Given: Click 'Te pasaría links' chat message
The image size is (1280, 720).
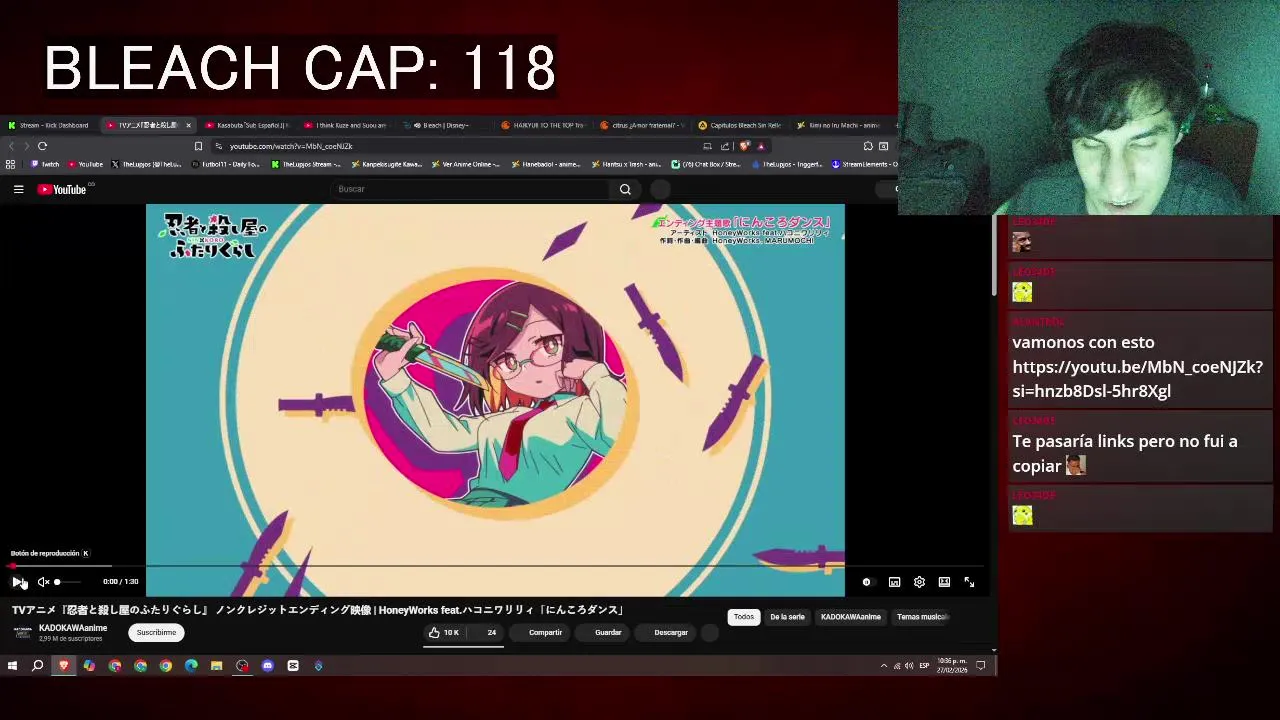Looking at the screenshot, I should click(x=1125, y=454).
